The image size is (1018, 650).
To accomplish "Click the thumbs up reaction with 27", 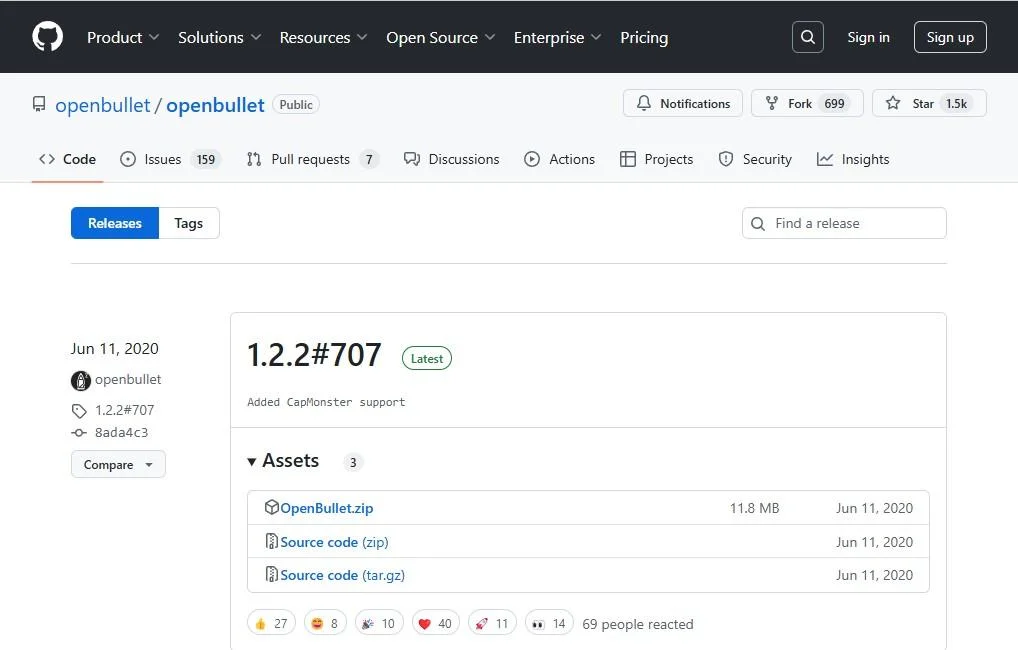I will click(x=271, y=623).
